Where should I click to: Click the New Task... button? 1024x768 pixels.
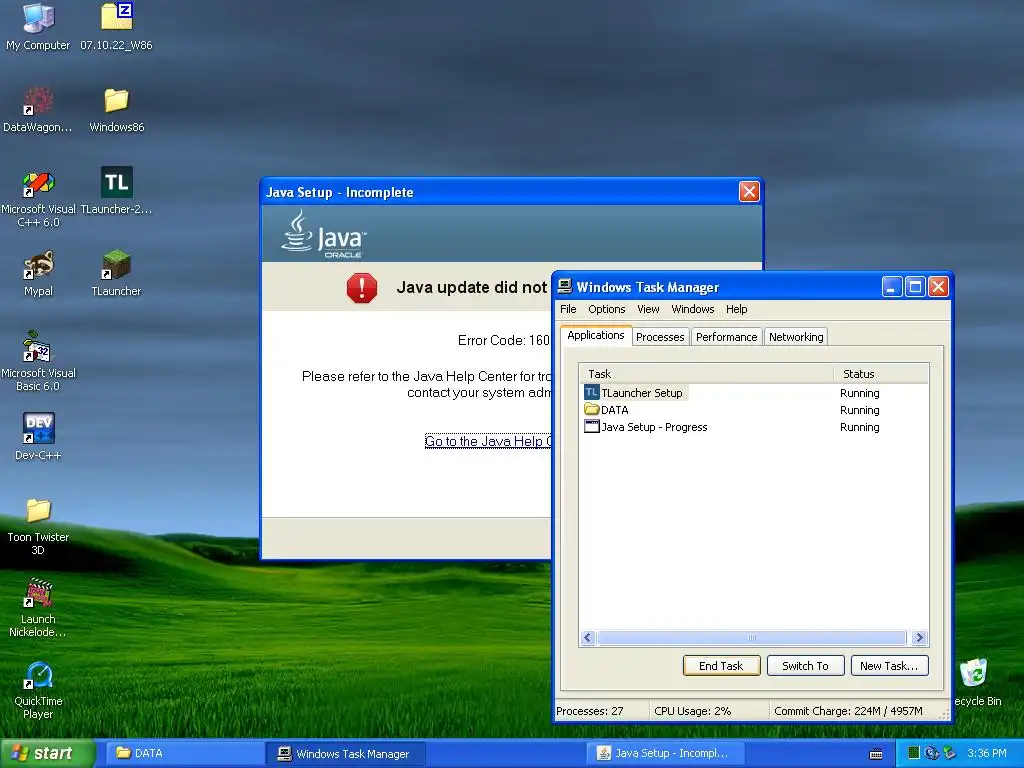click(x=889, y=665)
